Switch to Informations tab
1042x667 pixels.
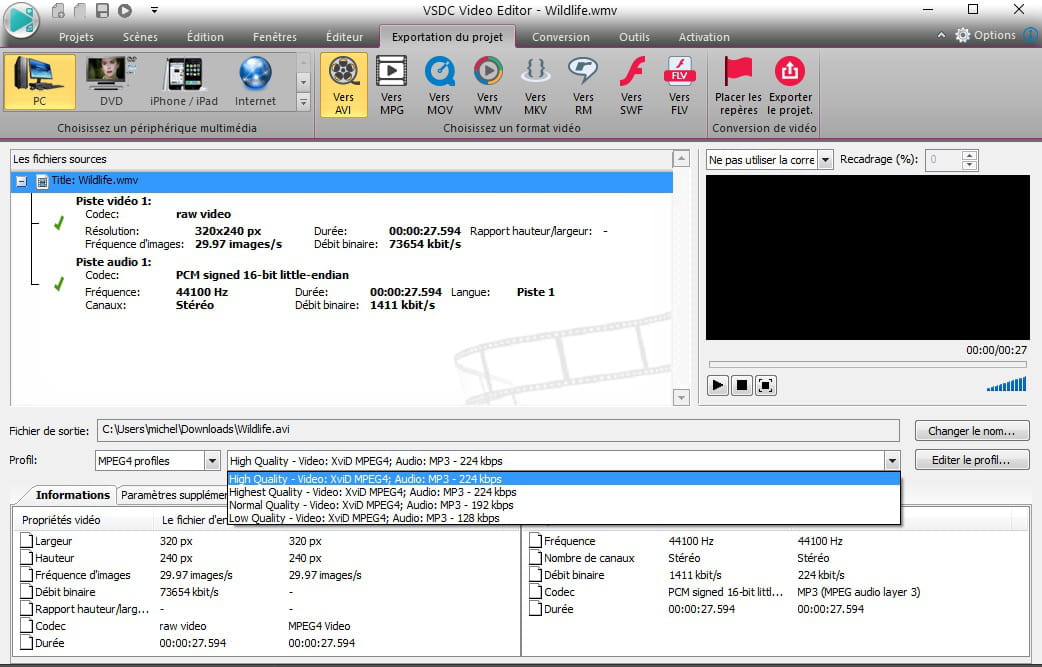72,495
